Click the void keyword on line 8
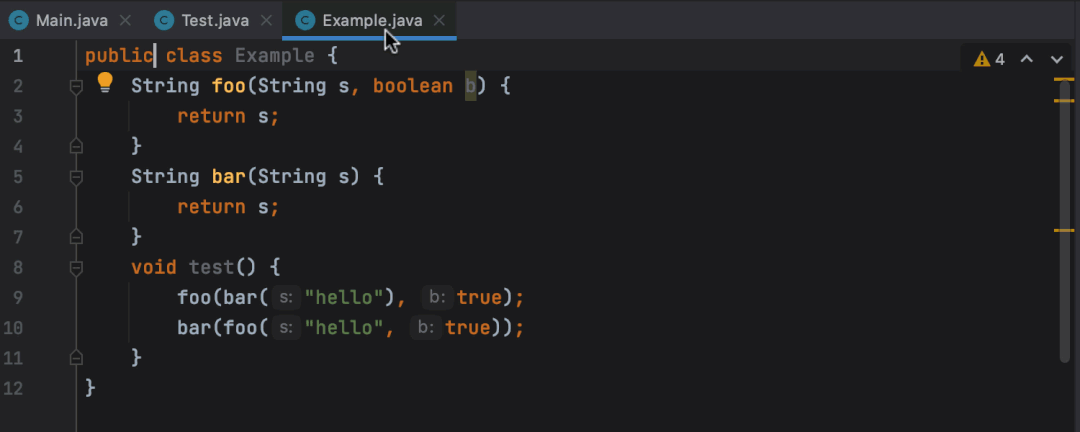 pos(154,267)
